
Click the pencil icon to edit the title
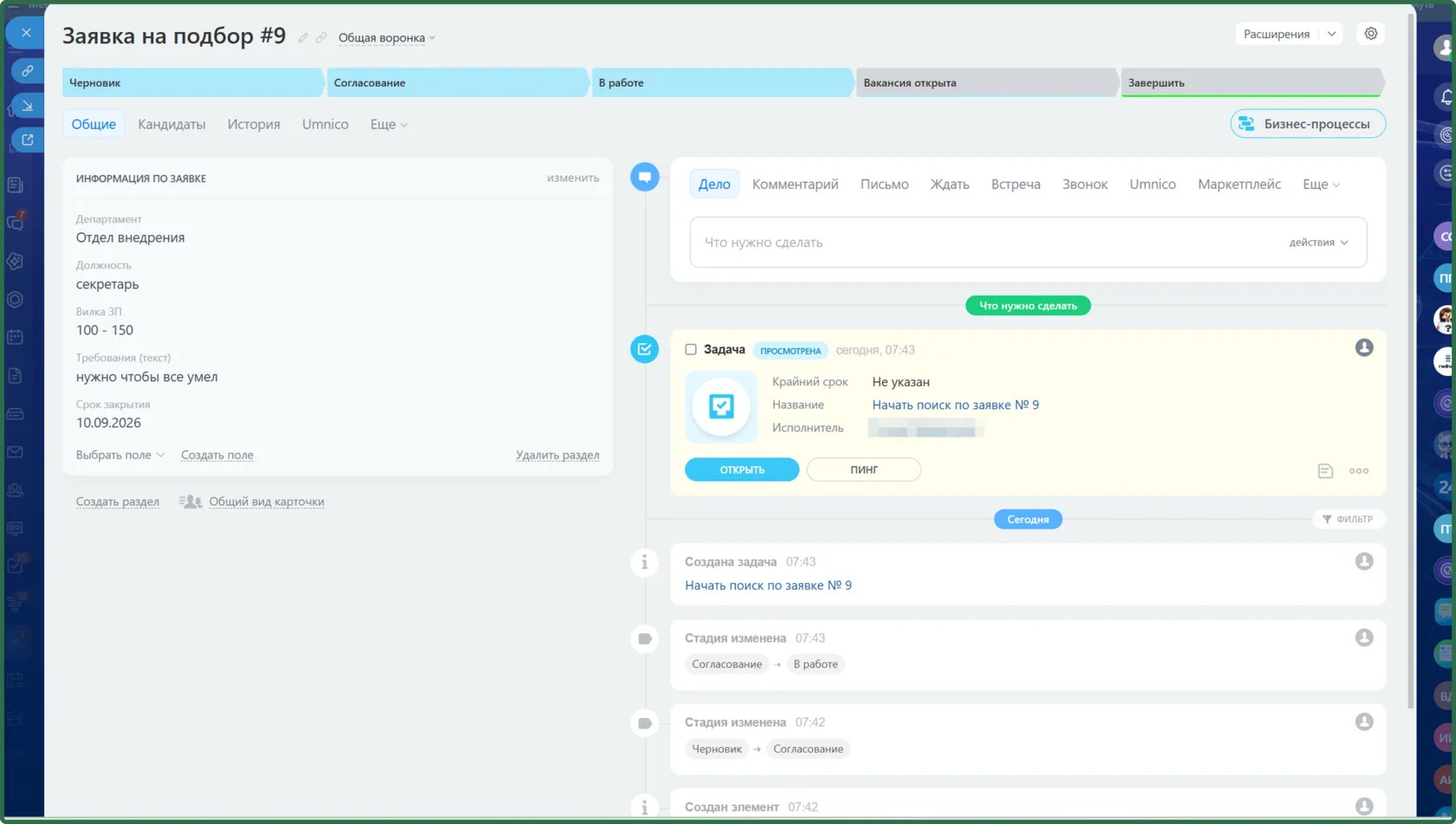point(303,38)
